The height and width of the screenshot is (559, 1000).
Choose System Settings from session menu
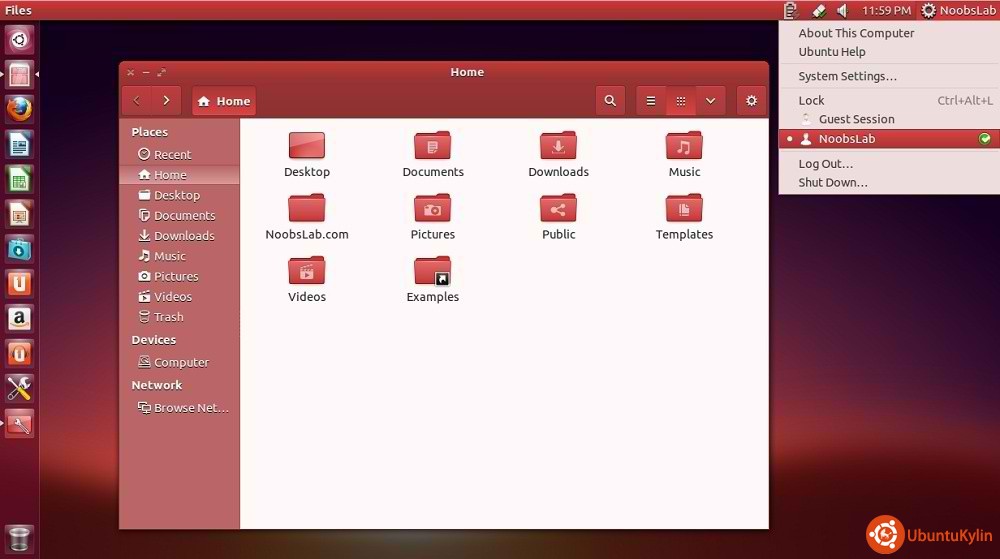[847, 76]
